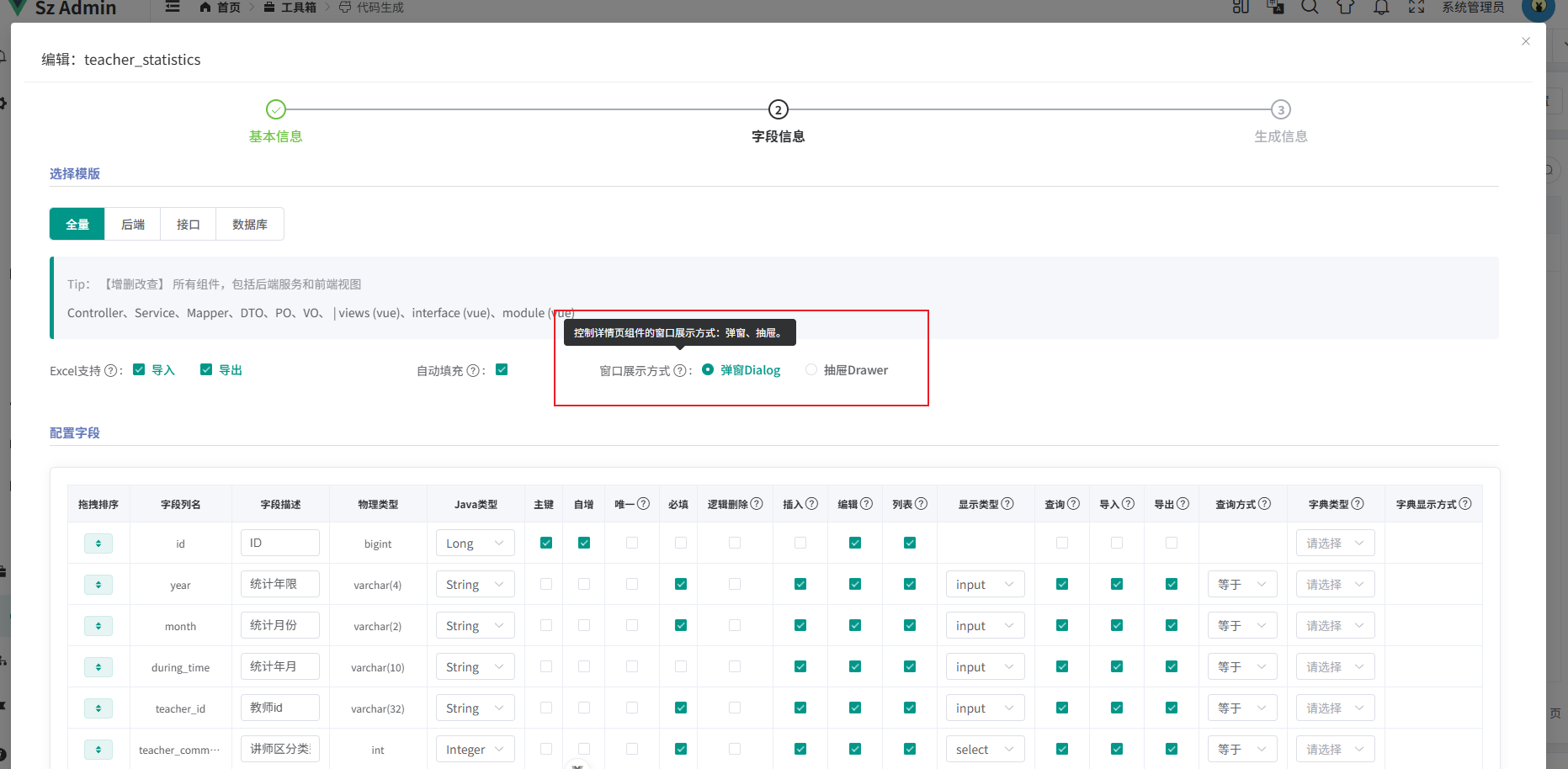Click the help icon in 逻辑删除 column header
The width and height of the screenshot is (1568, 769).
pos(757,504)
